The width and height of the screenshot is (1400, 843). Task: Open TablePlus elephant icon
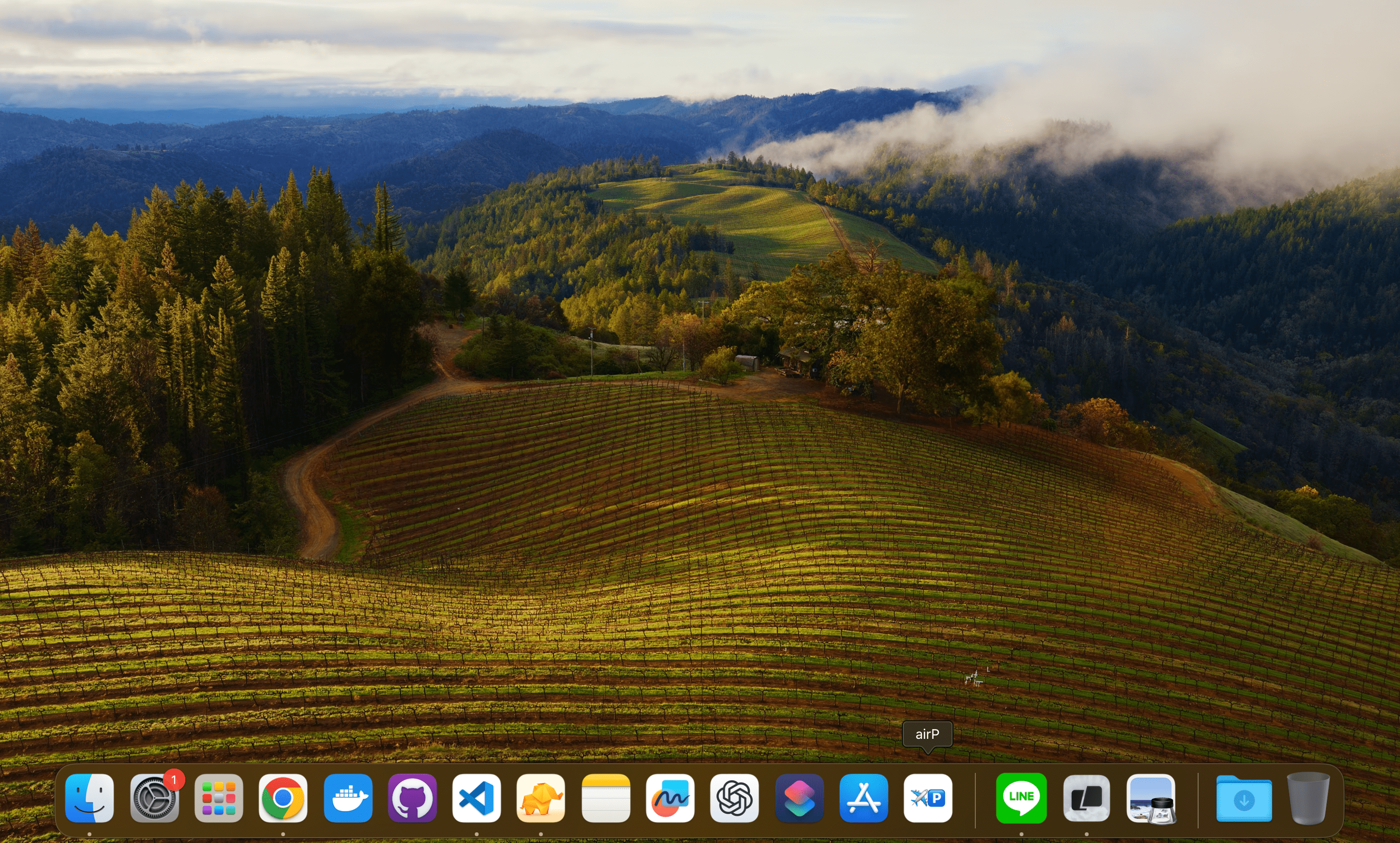click(x=540, y=798)
